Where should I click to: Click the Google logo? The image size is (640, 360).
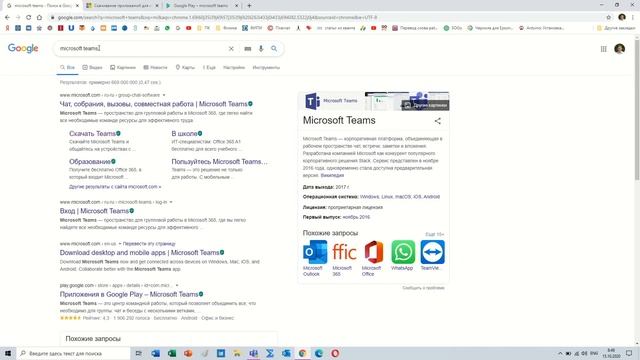point(23,48)
